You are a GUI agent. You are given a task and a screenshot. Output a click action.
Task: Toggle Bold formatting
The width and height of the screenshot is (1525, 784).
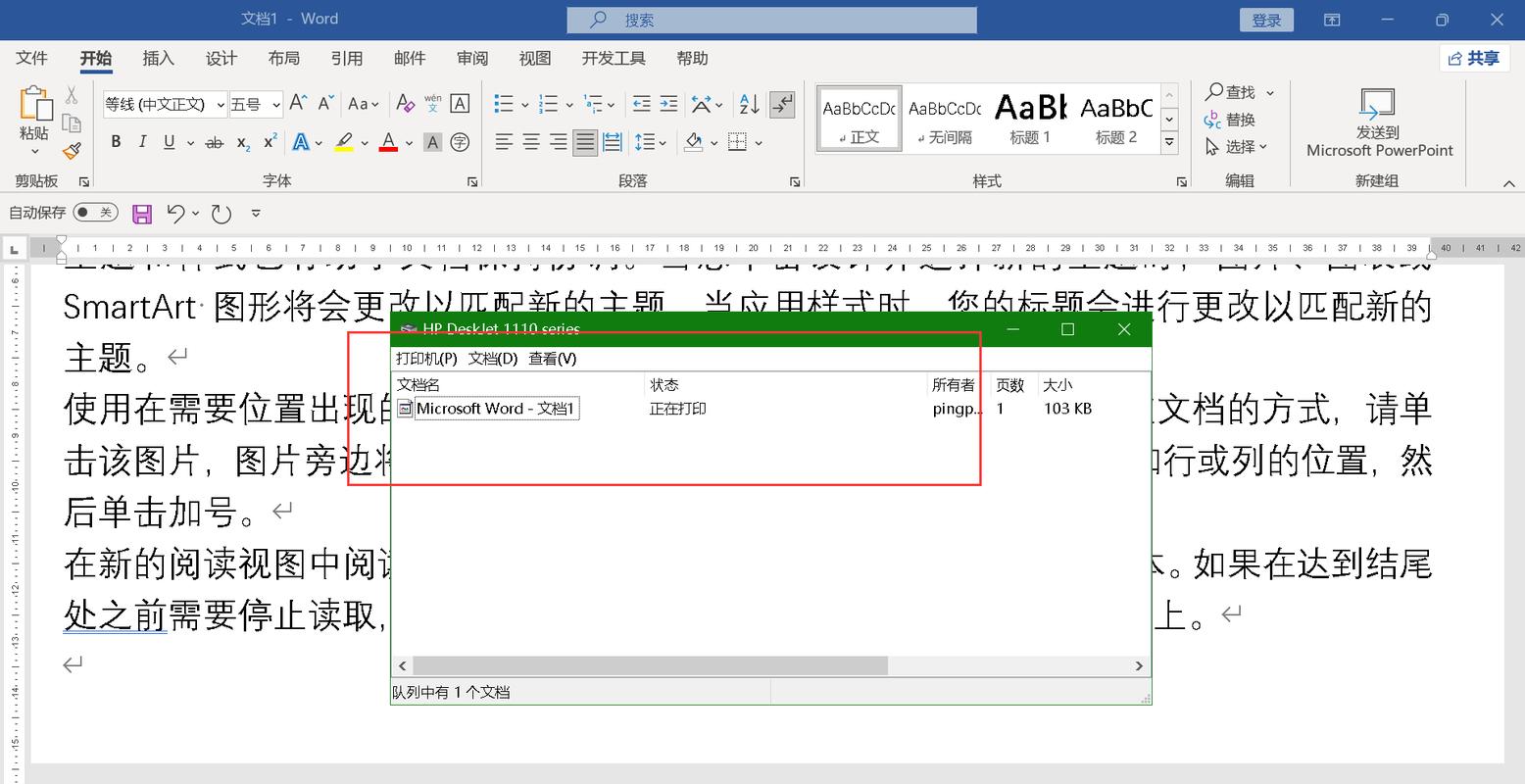click(116, 143)
